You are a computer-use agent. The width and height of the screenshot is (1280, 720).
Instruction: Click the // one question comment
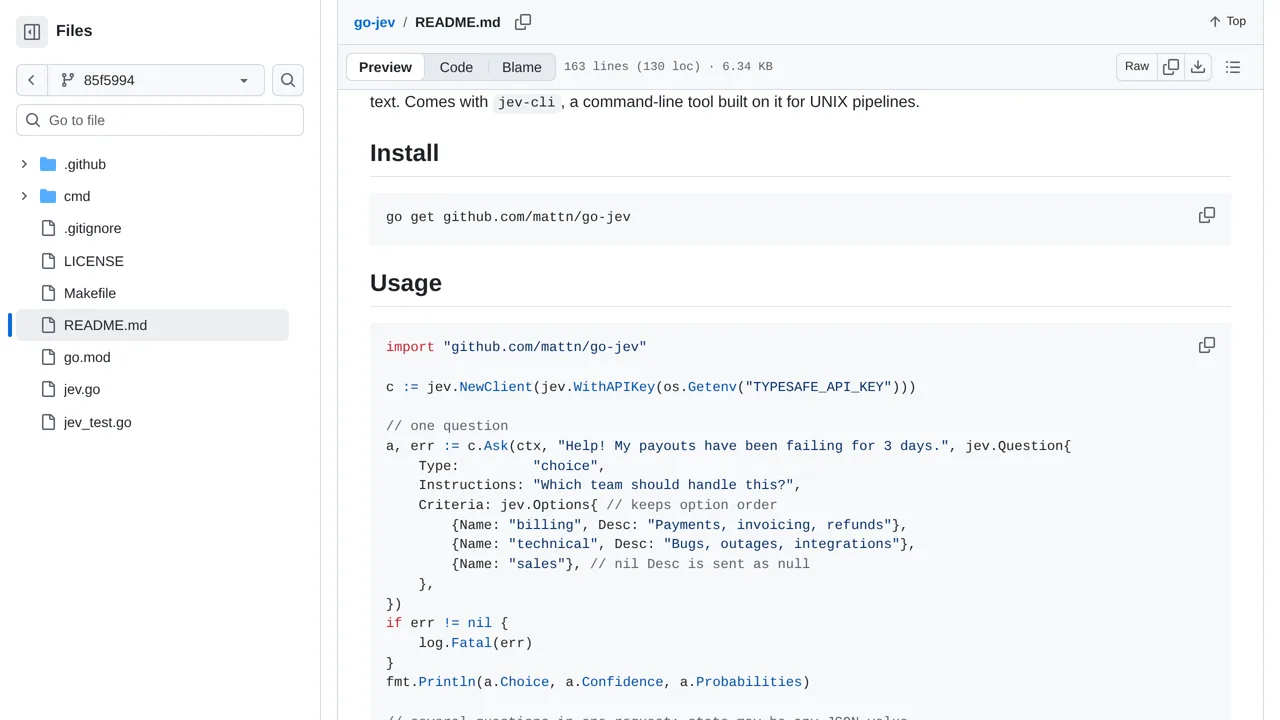[x=447, y=426]
